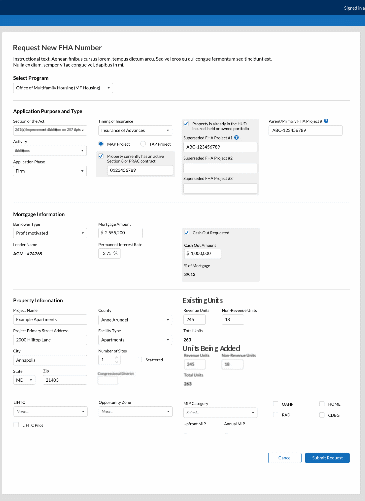Select the first selected FHA Project radio button

(x=101, y=144)
